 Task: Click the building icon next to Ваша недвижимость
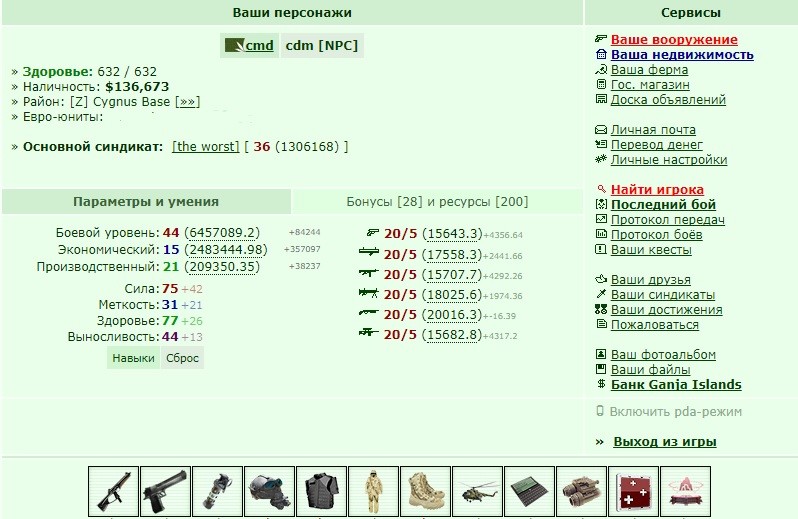tap(601, 54)
